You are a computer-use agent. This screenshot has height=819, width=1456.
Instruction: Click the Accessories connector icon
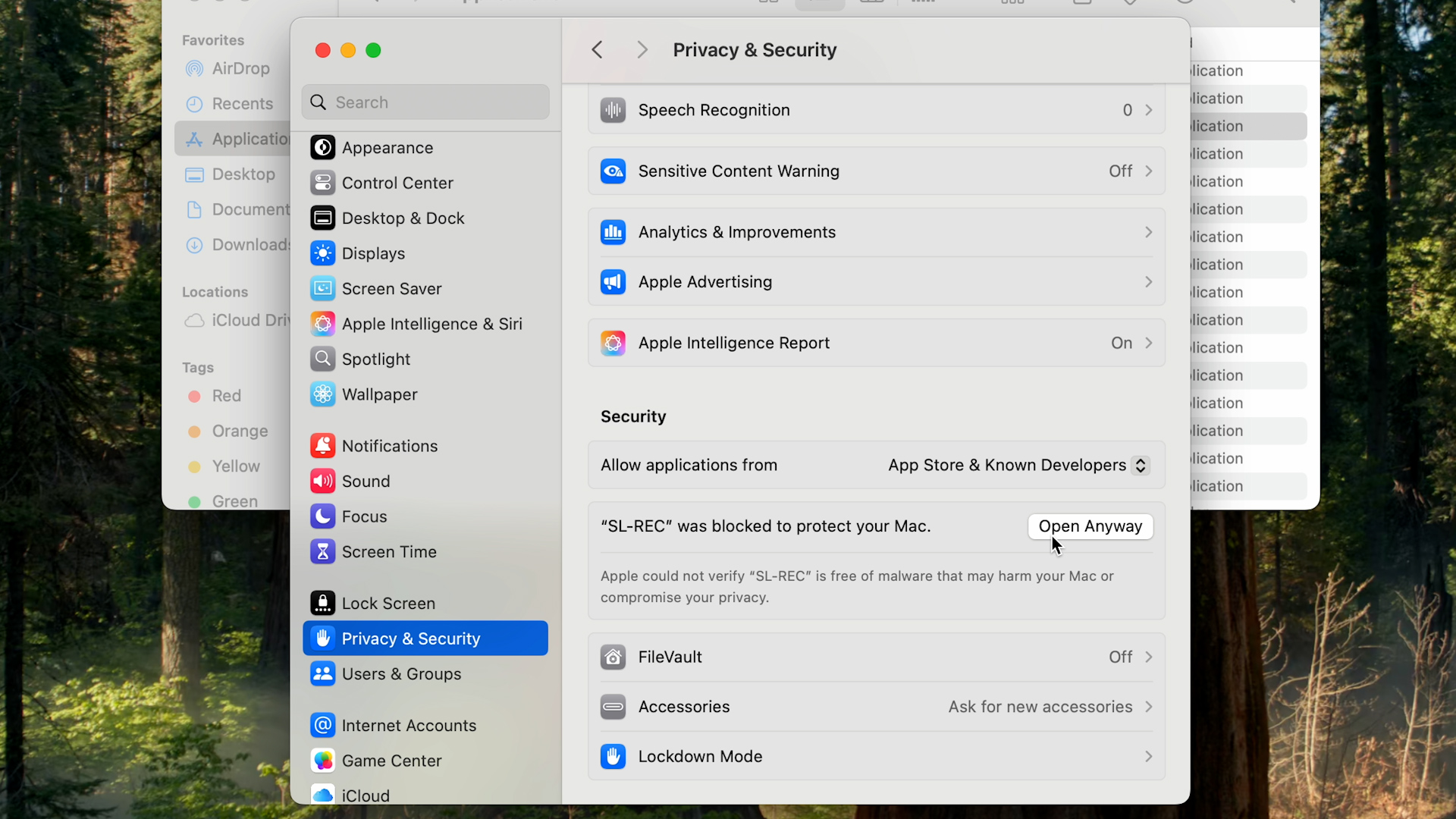pyautogui.click(x=613, y=707)
